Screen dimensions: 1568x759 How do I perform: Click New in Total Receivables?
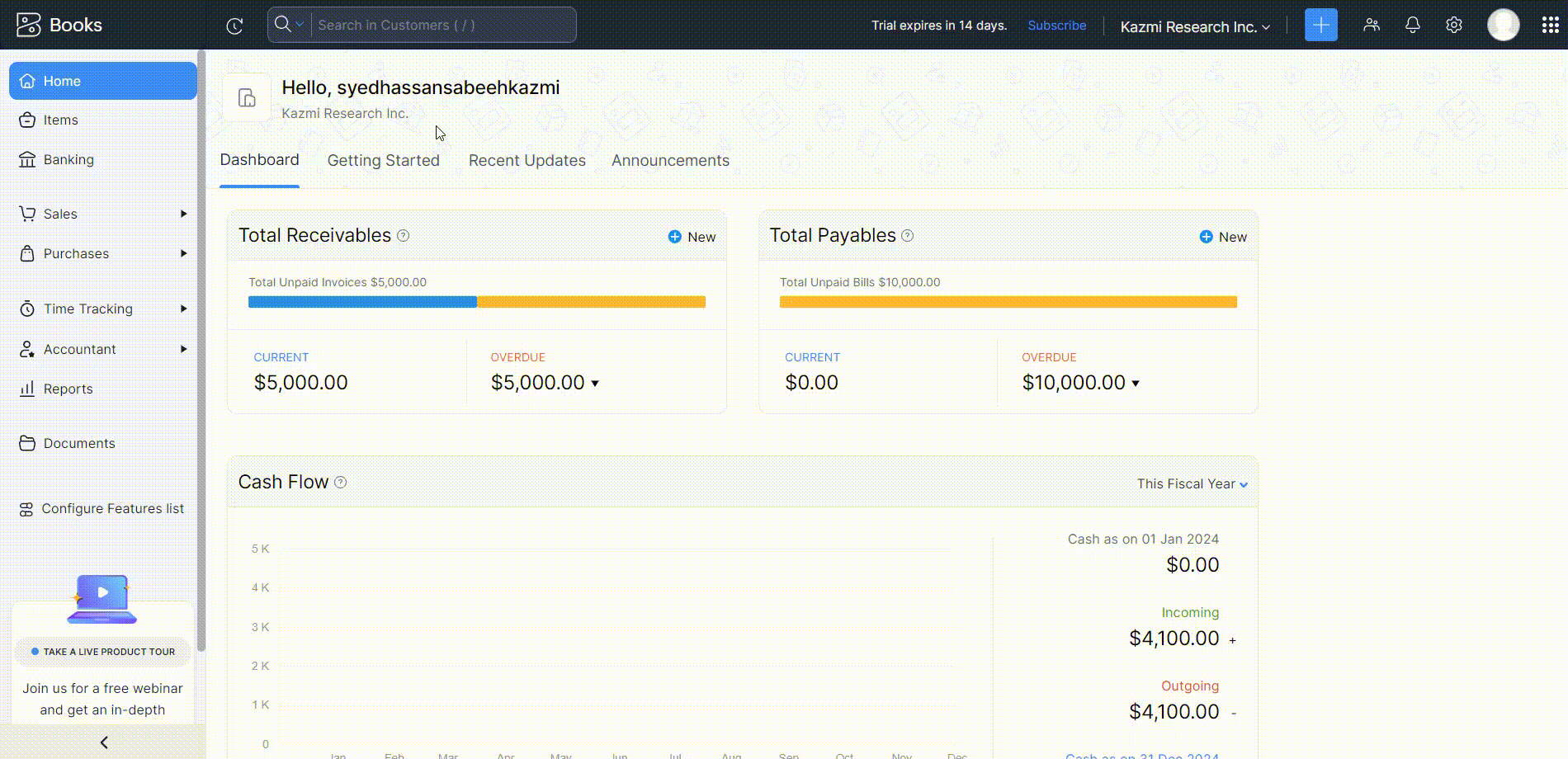[x=692, y=237]
